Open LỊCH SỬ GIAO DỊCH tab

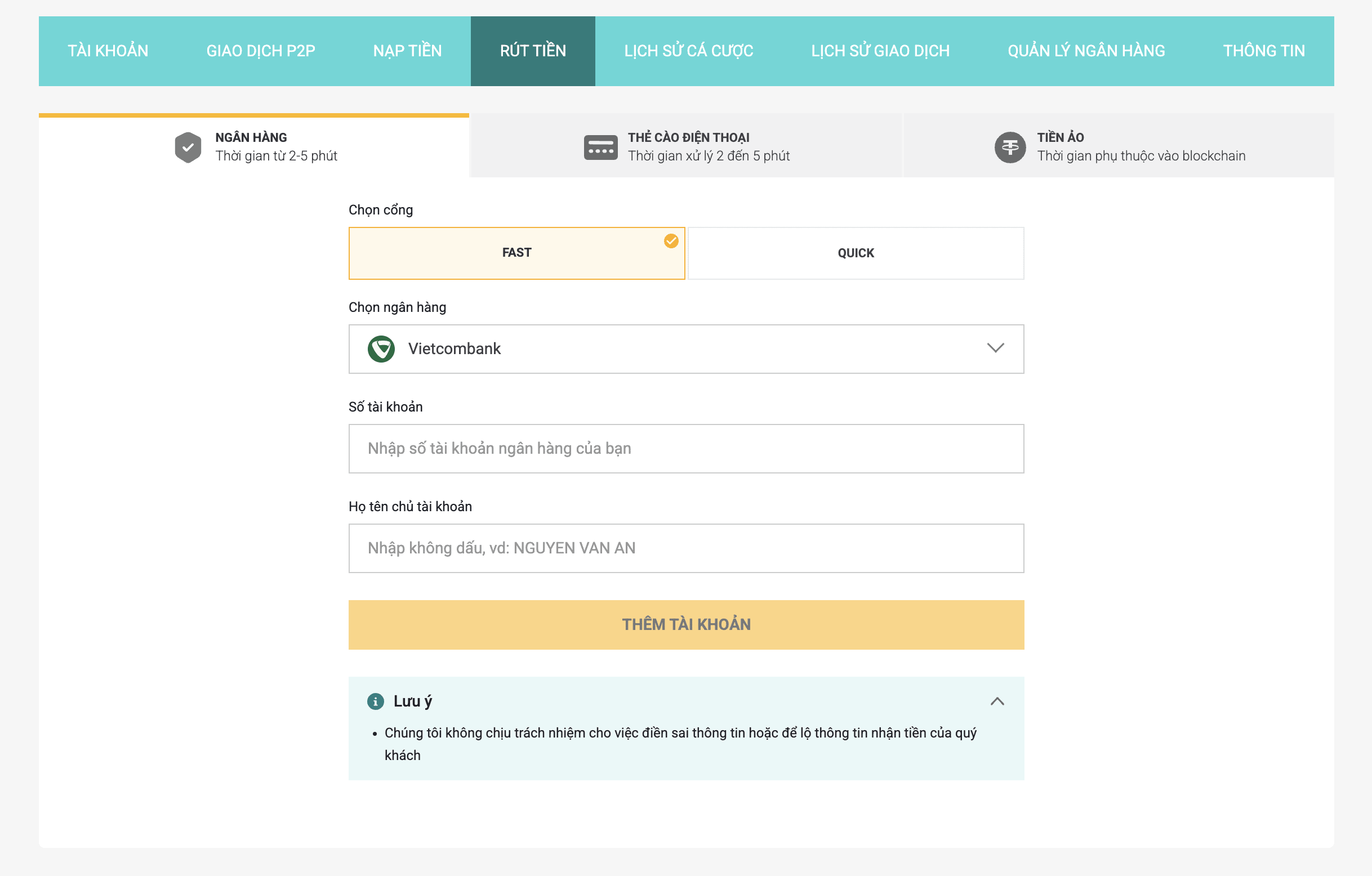point(880,51)
